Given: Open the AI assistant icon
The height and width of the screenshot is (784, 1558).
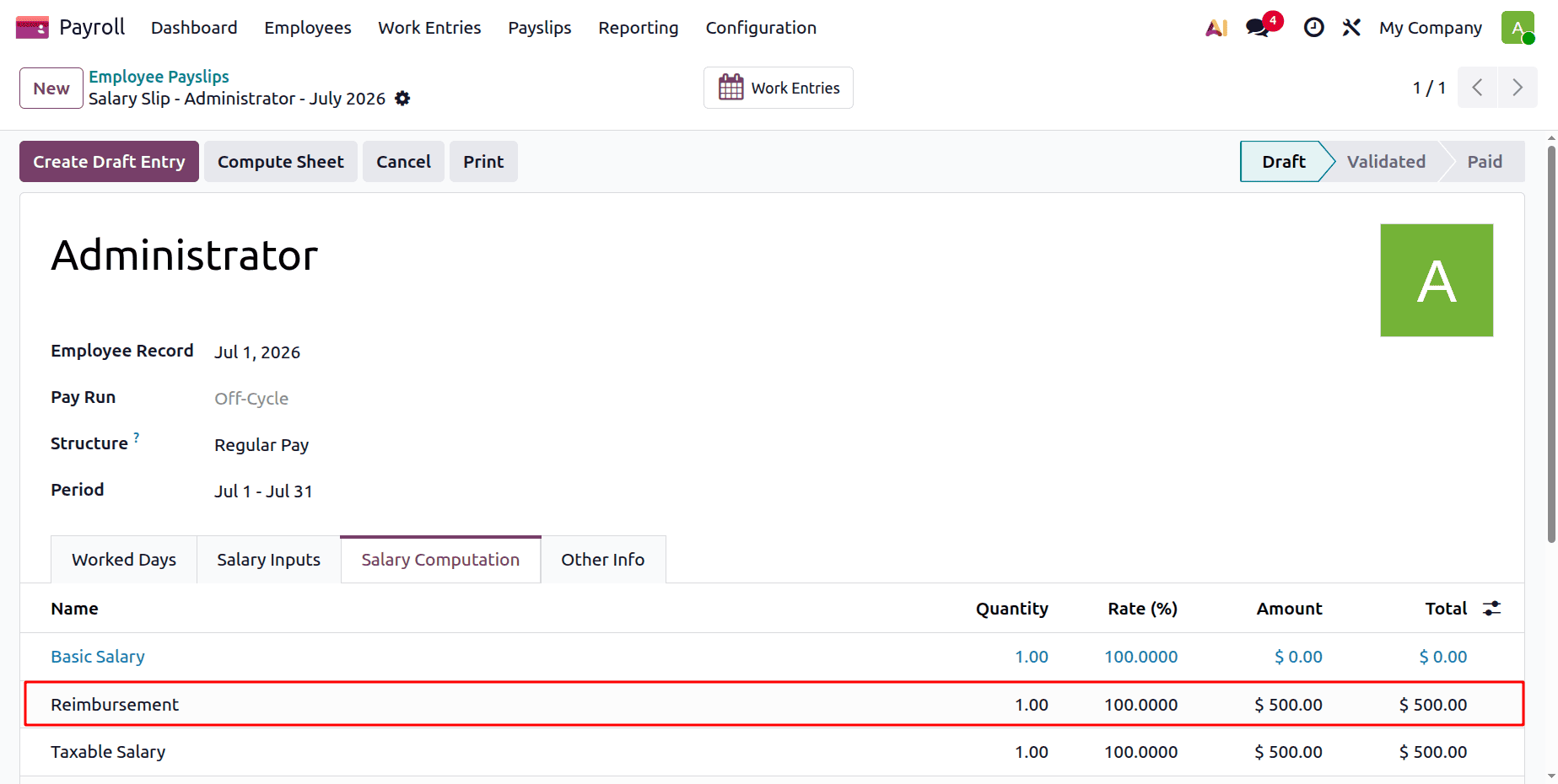Looking at the screenshot, I should tap(1216, 28).
